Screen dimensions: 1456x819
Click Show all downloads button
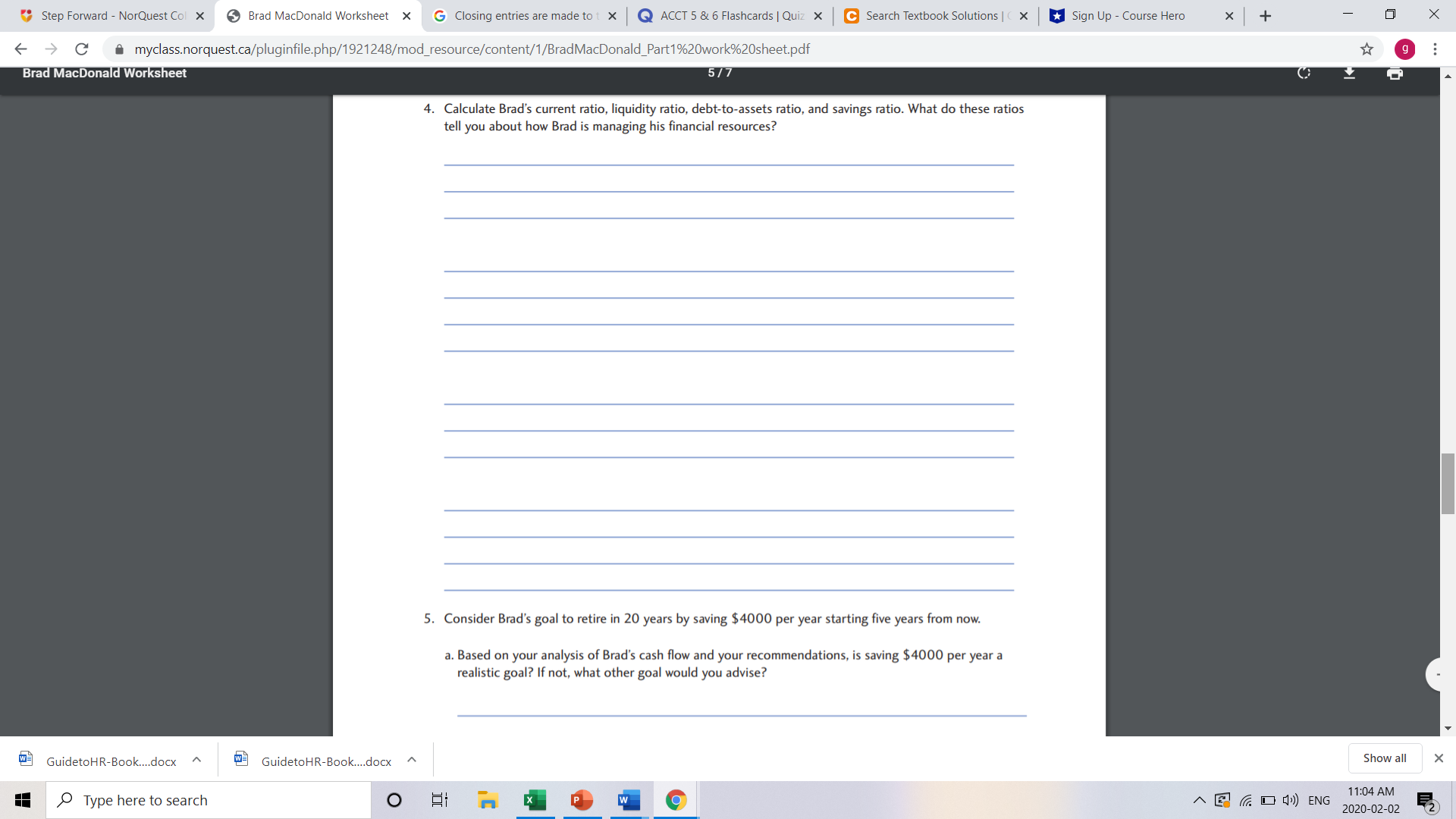coord(1384,758)
